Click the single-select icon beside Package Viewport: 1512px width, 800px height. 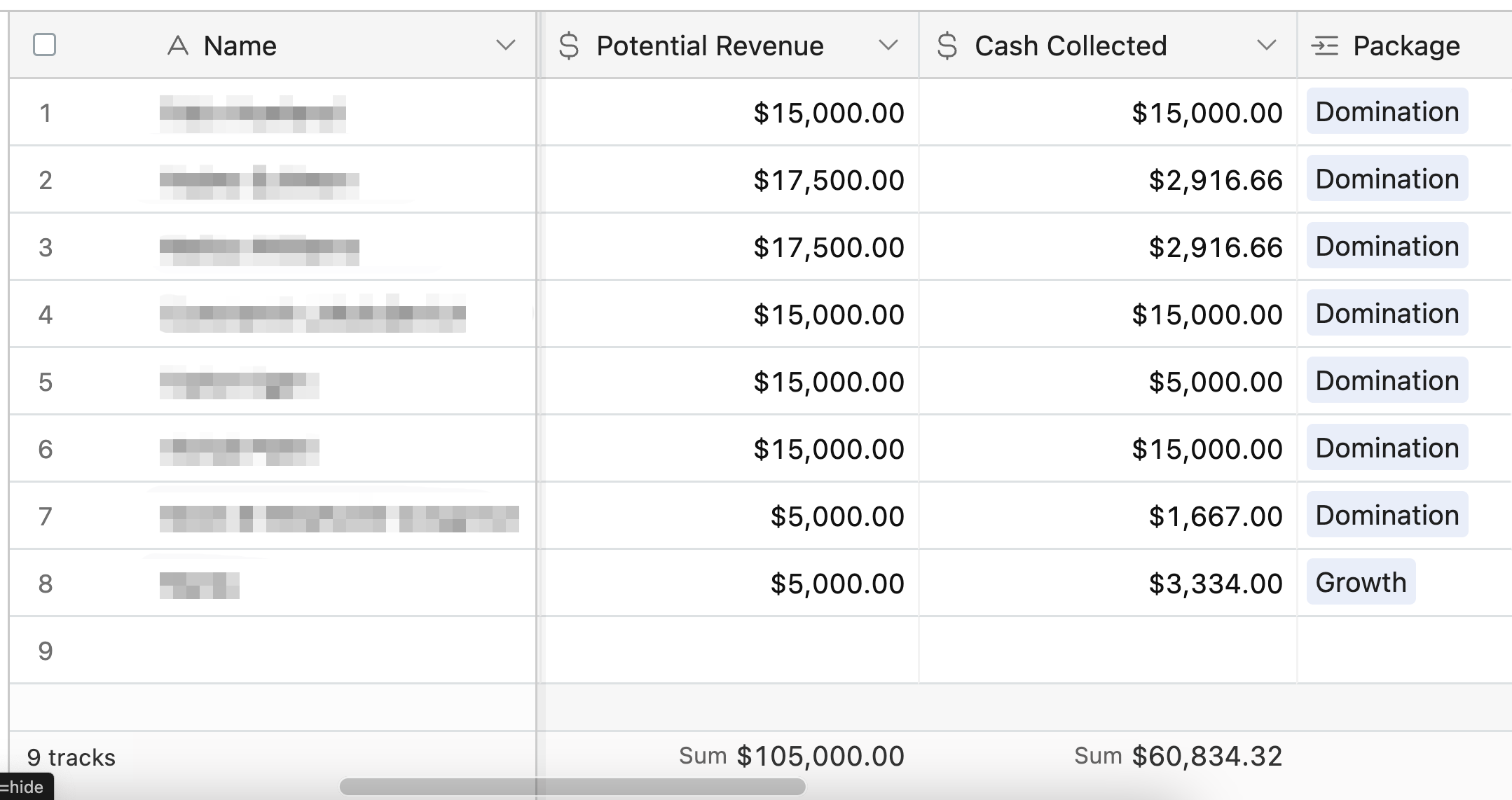pos(1325,46)
